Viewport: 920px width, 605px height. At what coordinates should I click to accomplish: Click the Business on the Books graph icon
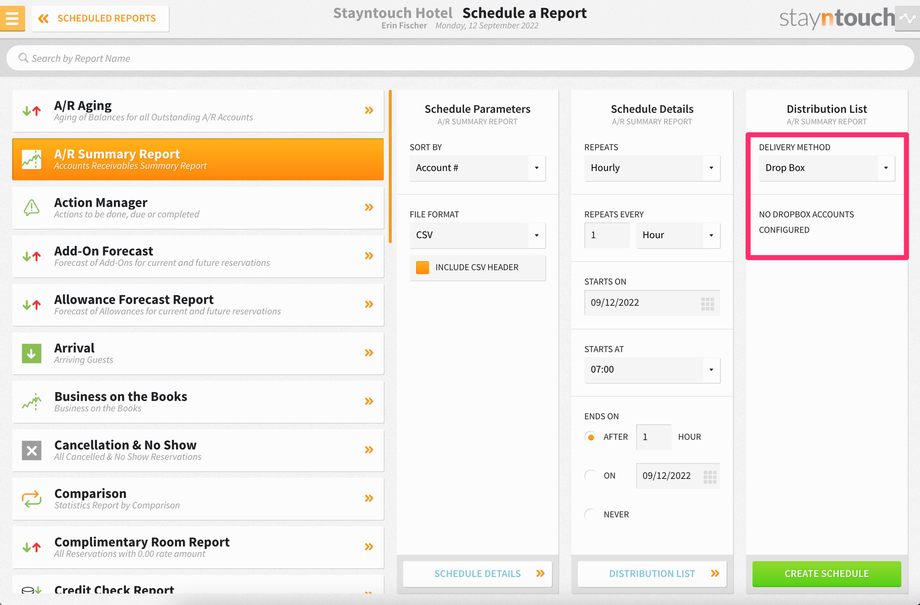tap(32, 401)
